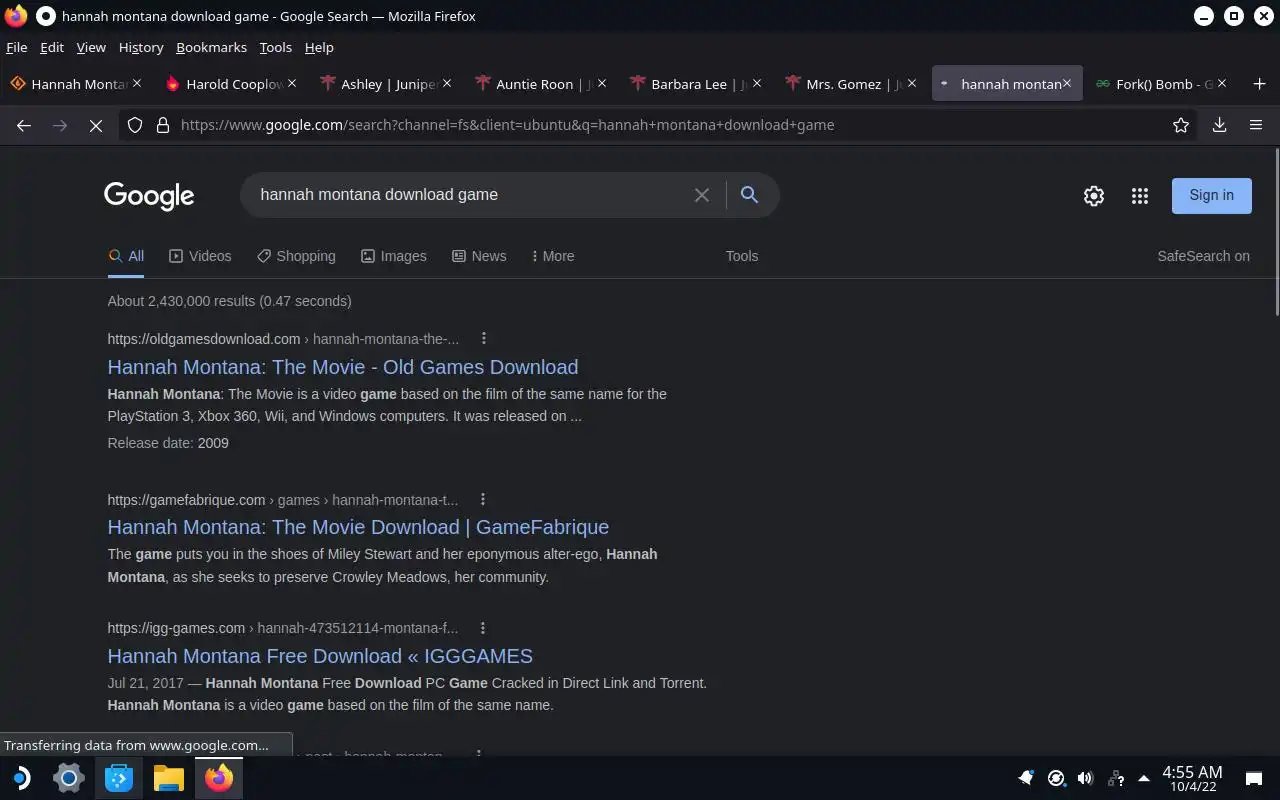
Task: Open a new tab with the plus button
Action: tap(1259, 84)
